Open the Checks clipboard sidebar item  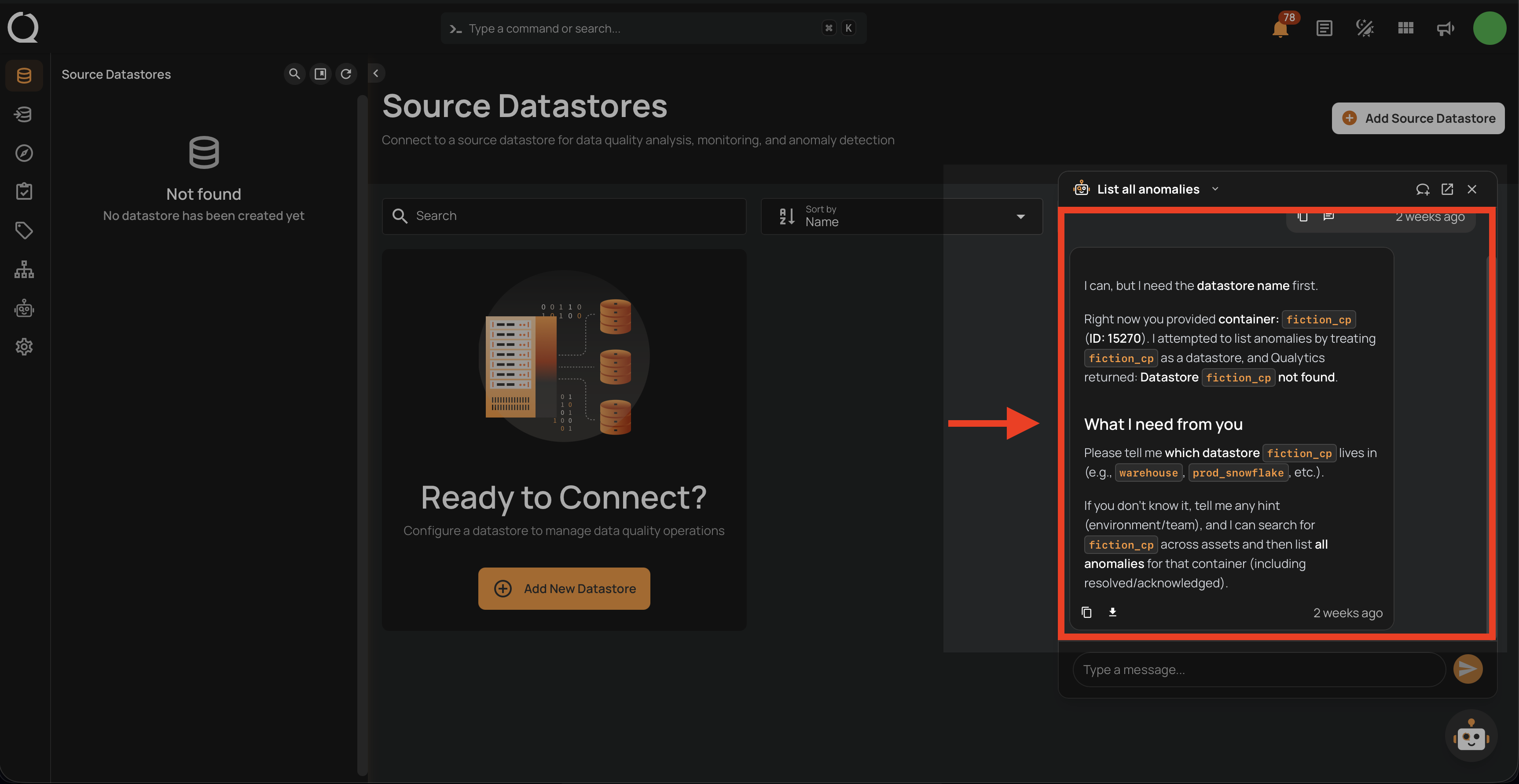click(x=24, y=191)
